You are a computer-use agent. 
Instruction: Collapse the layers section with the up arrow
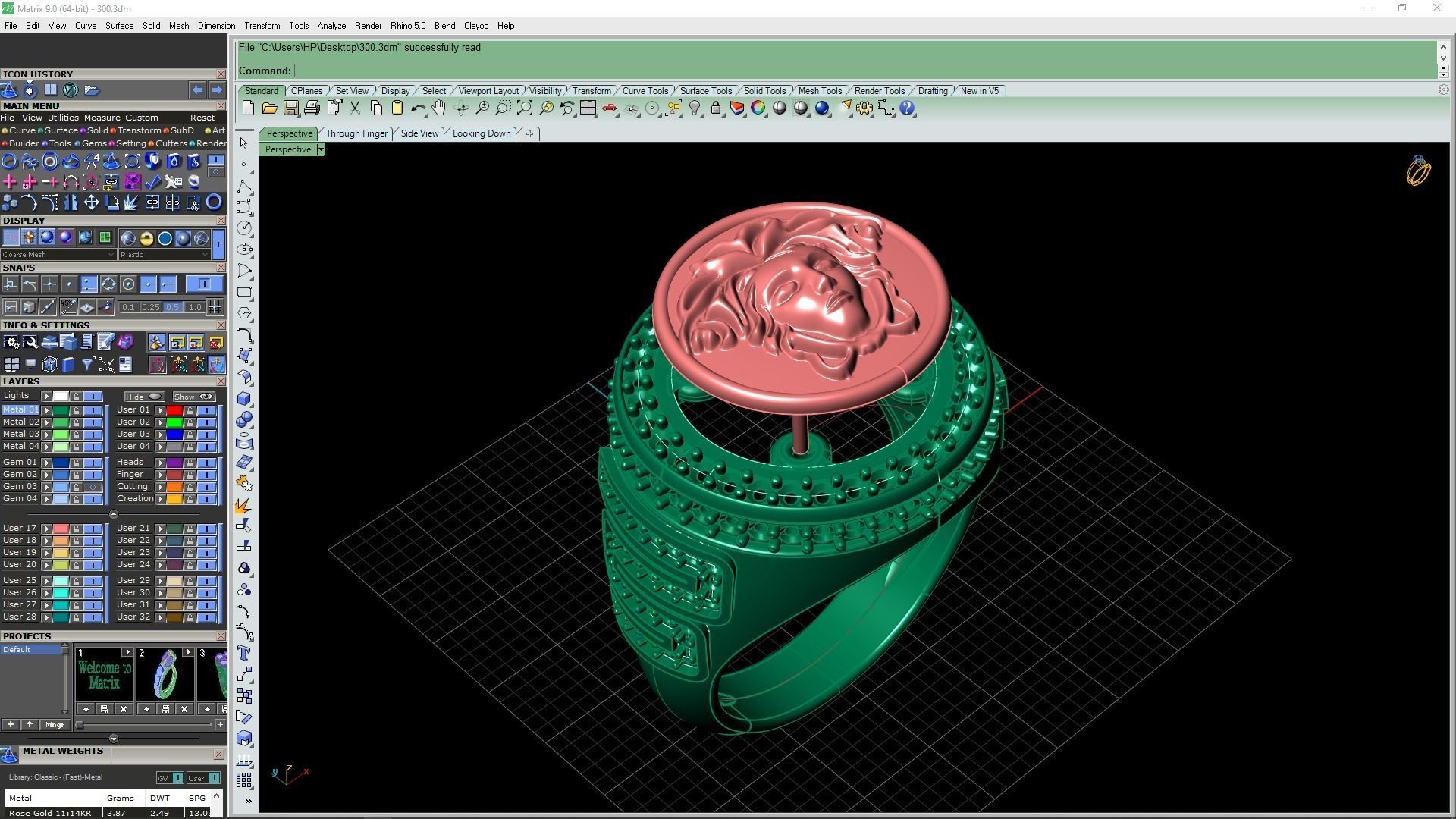(x=114, y=514)
